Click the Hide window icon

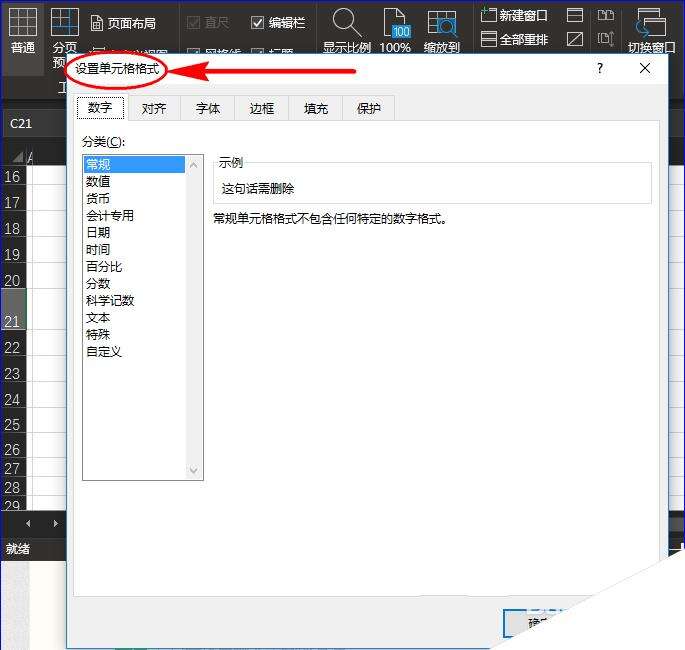[575, 39]
